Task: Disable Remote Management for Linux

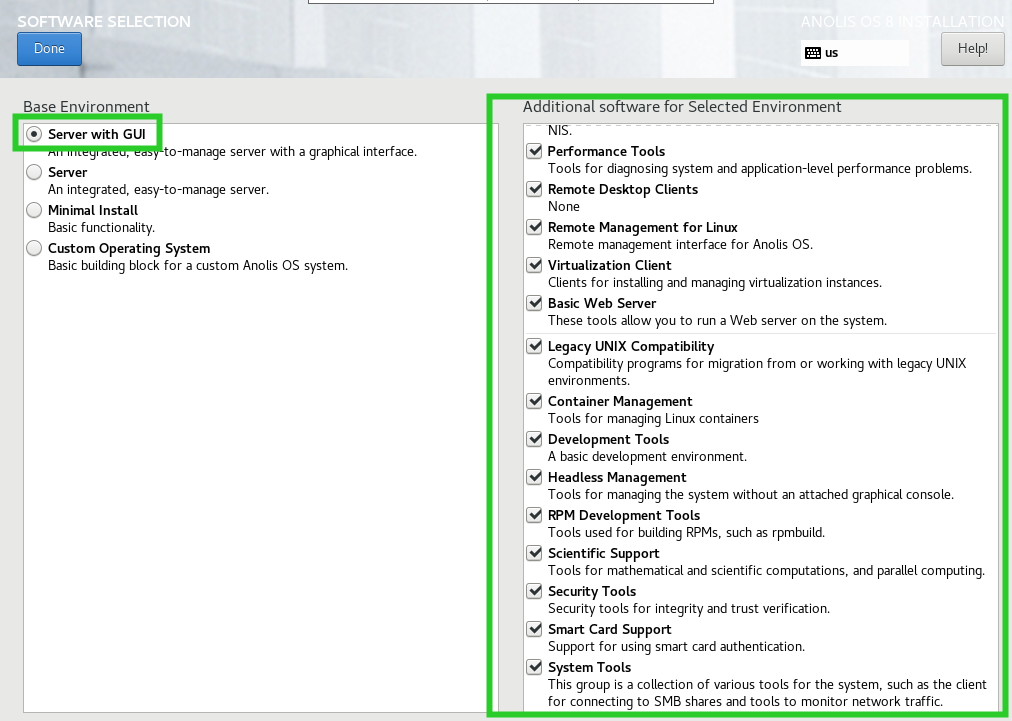Action: 535,228
